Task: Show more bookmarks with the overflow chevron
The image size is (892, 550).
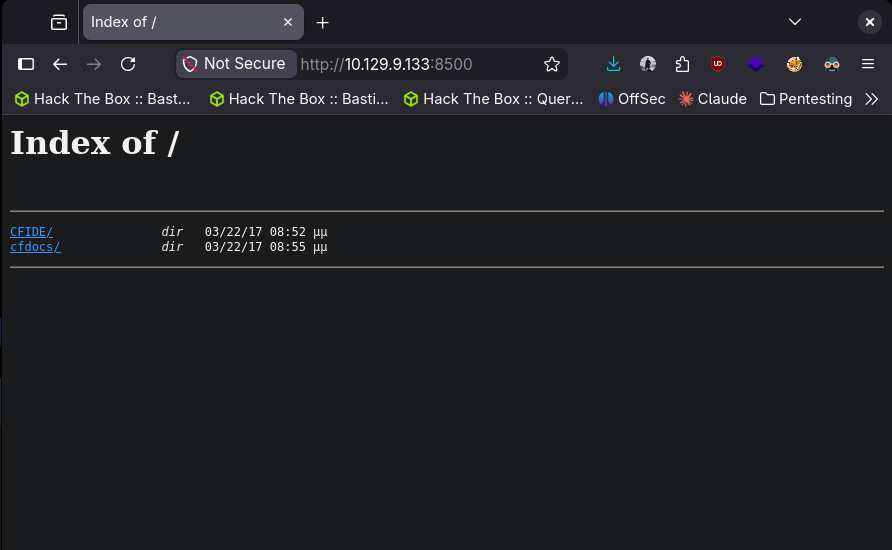Action: tap(871, 99)
